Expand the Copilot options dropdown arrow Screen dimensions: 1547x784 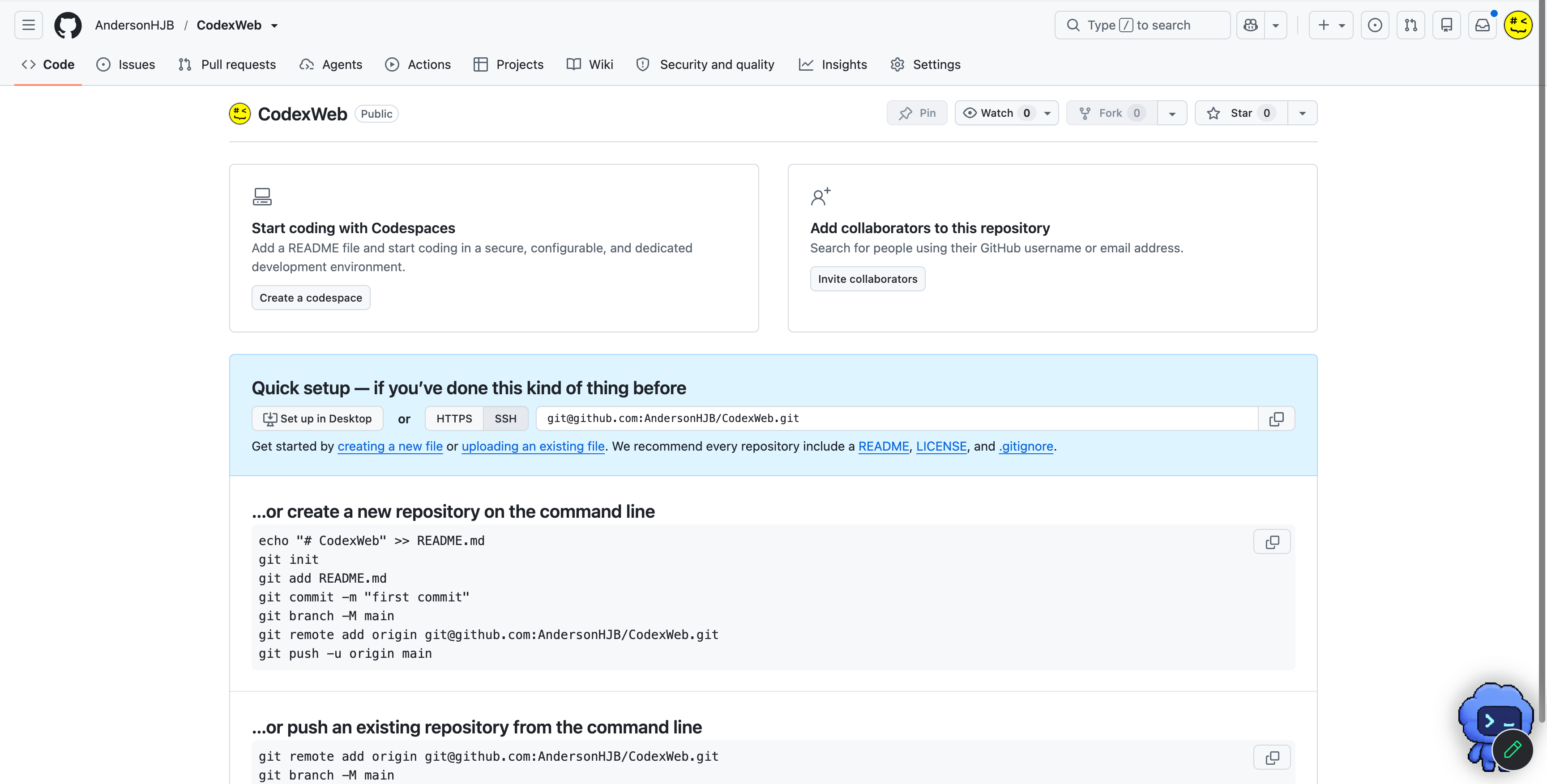click(1276, 25)
